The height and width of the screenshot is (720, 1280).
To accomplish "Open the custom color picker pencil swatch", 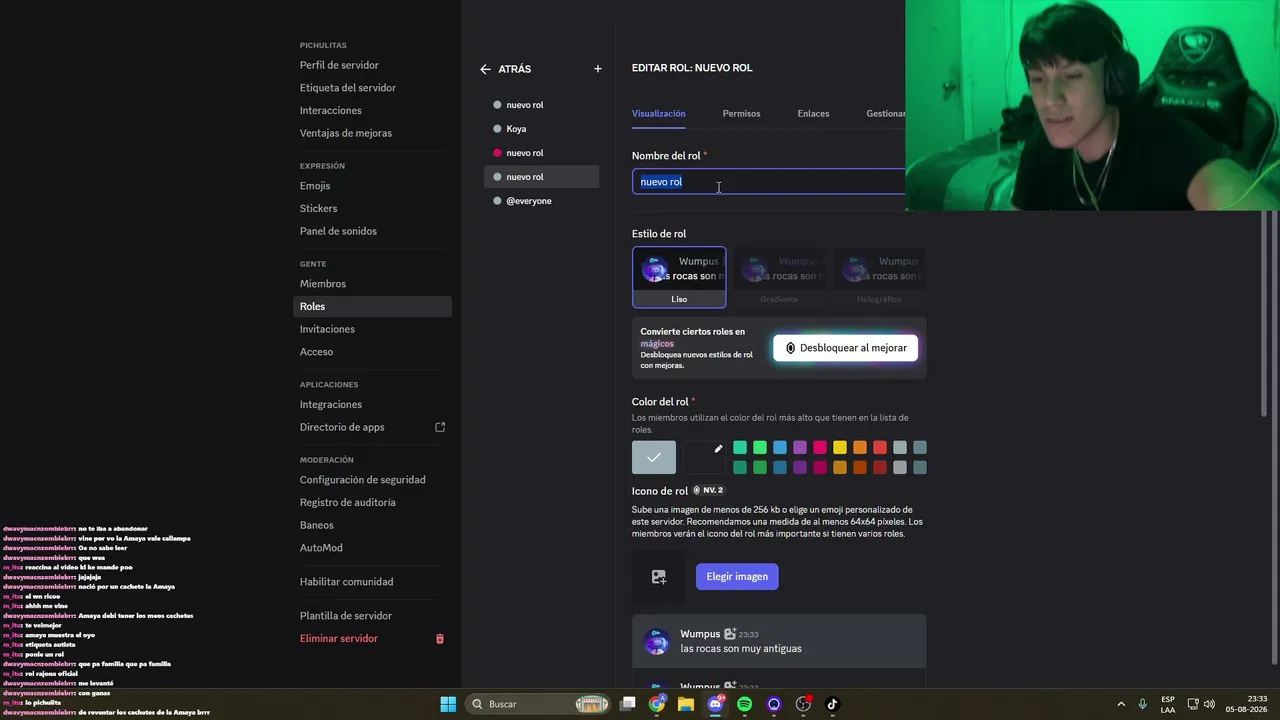I will click(705, 457).
